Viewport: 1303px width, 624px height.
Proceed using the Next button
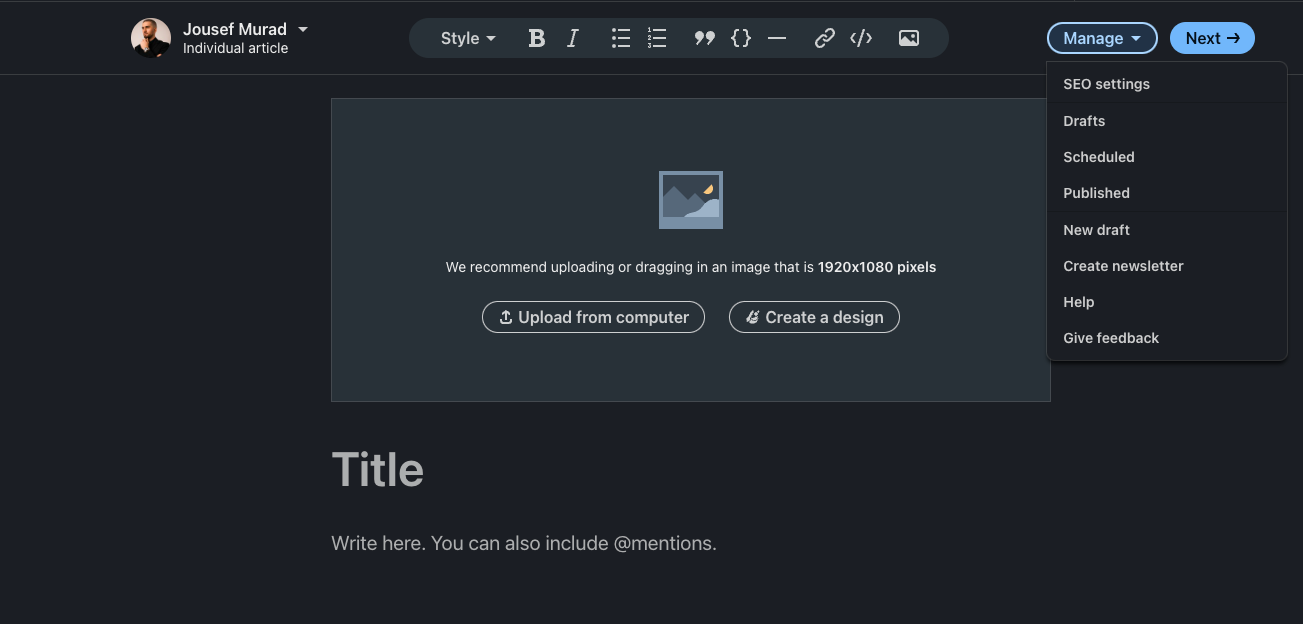(x=1211, y=37)
